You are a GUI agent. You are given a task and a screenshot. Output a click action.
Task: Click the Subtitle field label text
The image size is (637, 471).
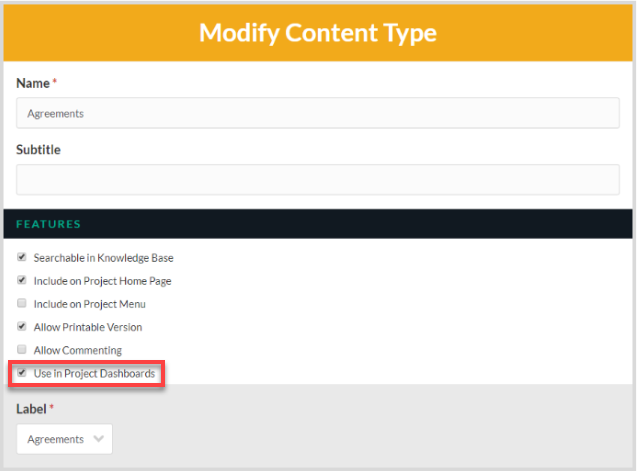coord(38,150)
